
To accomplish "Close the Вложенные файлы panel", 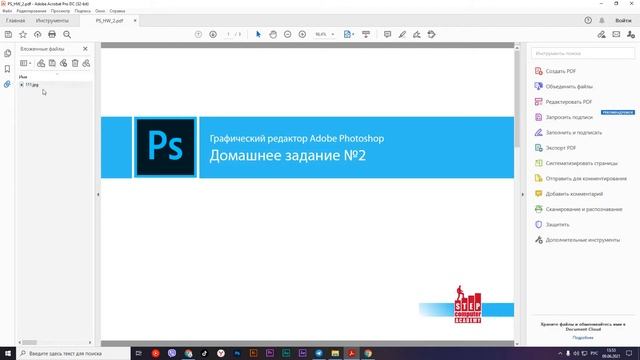I will (85, 49).
